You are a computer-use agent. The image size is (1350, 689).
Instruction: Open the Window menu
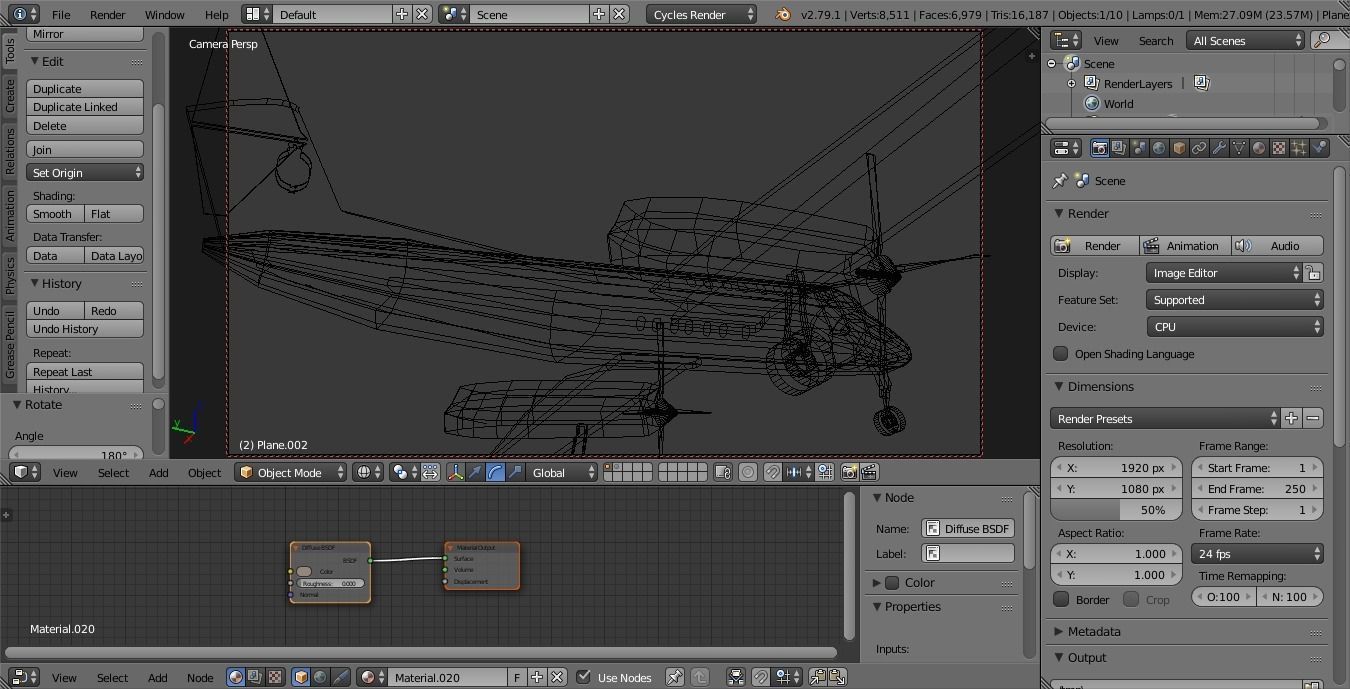click(165, 14)
